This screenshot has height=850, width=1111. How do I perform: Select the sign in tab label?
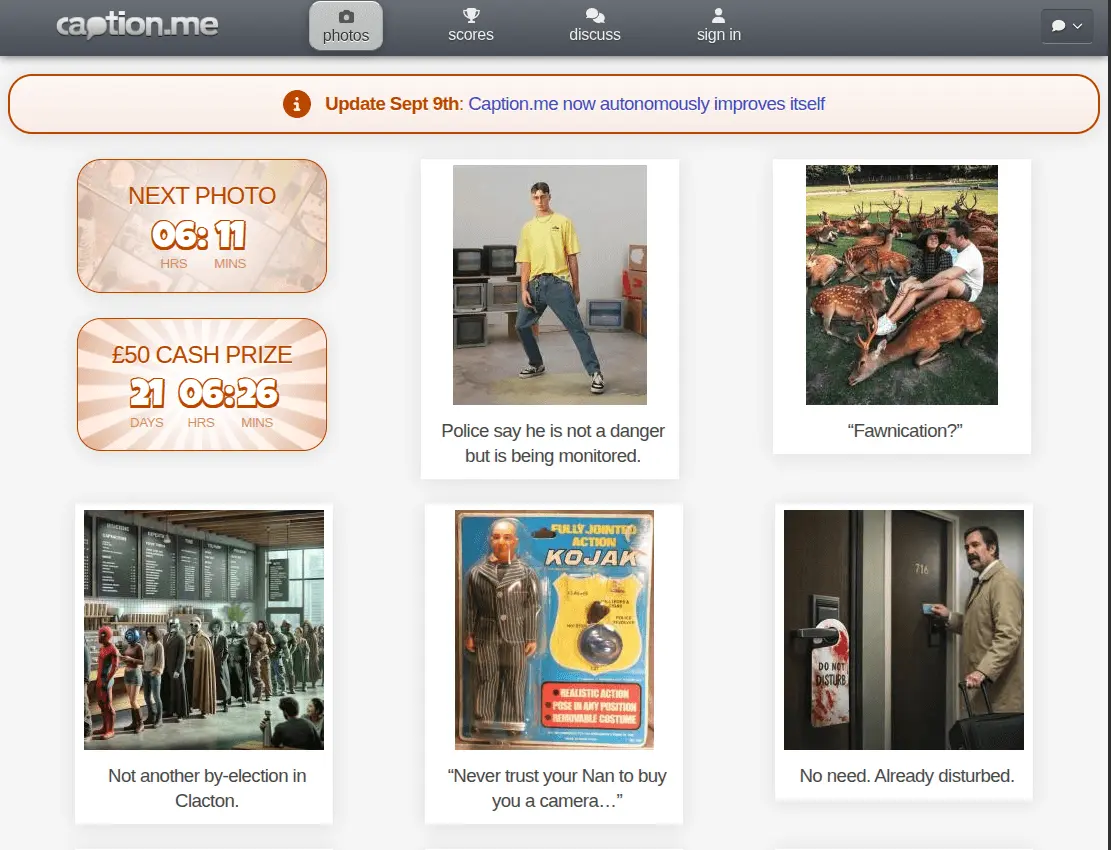pos(718,35)
